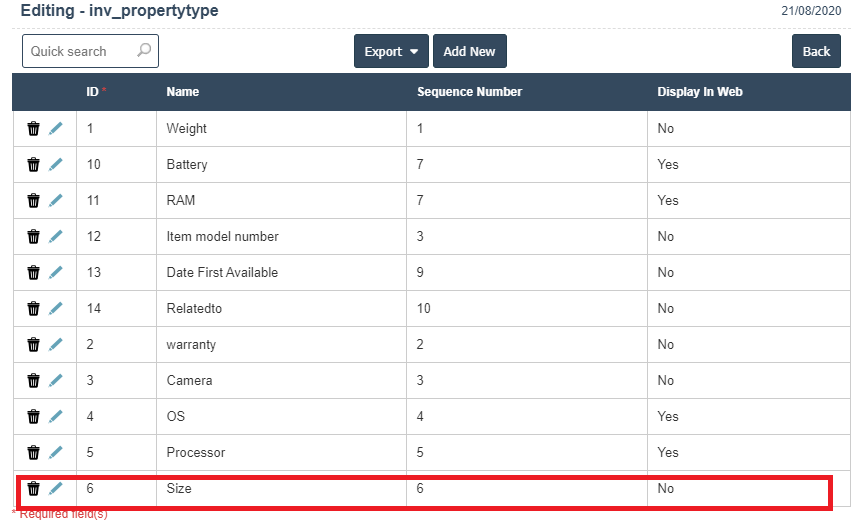Click the magnifier icon in Quick search
The width and height of the screenshot is (858, 523).
pyautogui.click(x=144, y=51)
